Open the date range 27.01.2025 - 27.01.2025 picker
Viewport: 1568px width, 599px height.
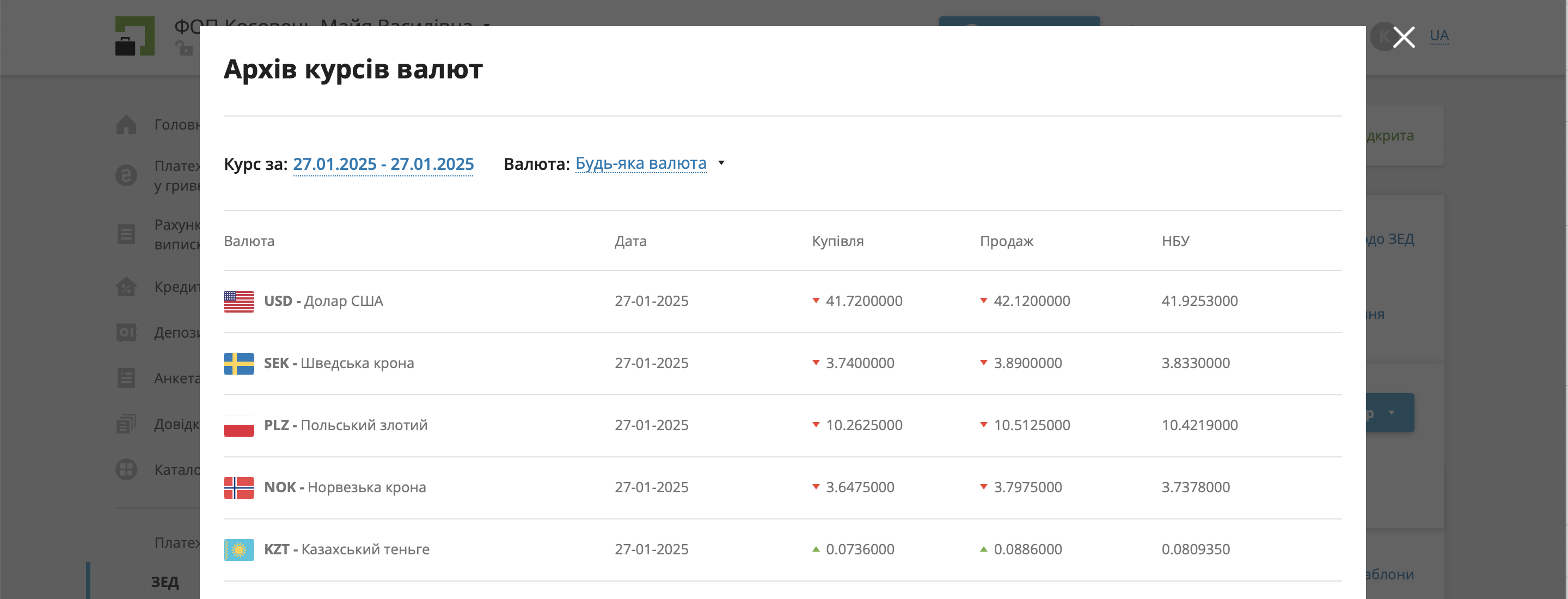point(383,164)
